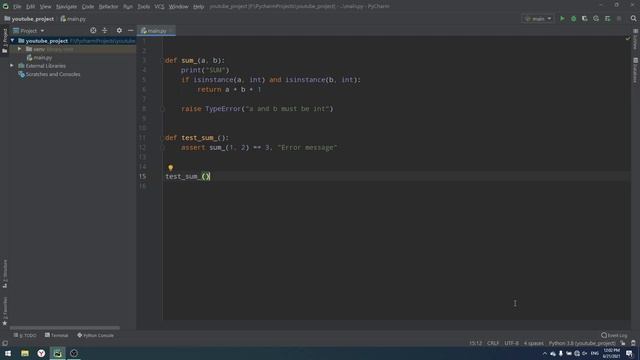
Task: Open the Event Log
Action: (614, 336)
